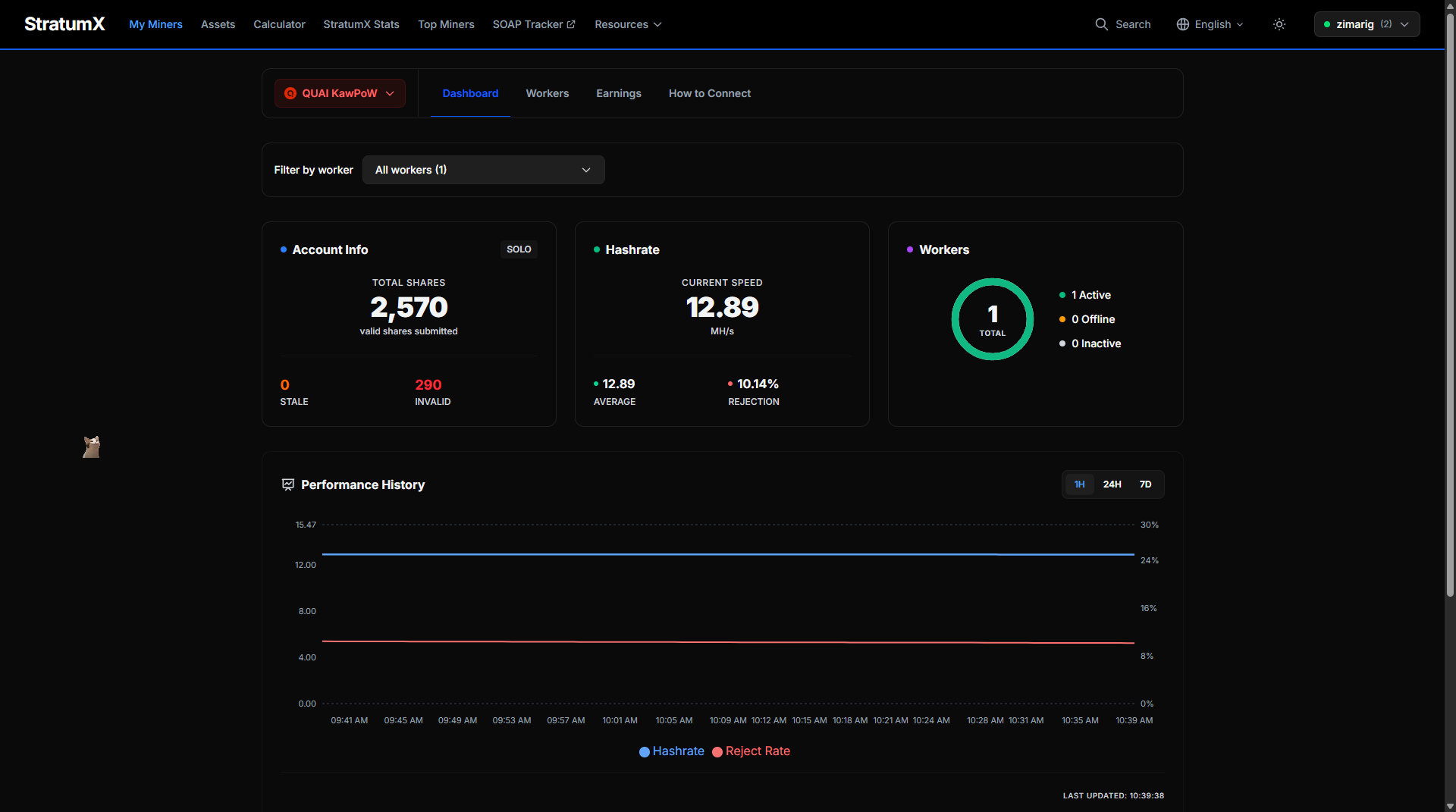
Task: Toggle light/dark theme sun icon
Action: (x=1279, y=24)
